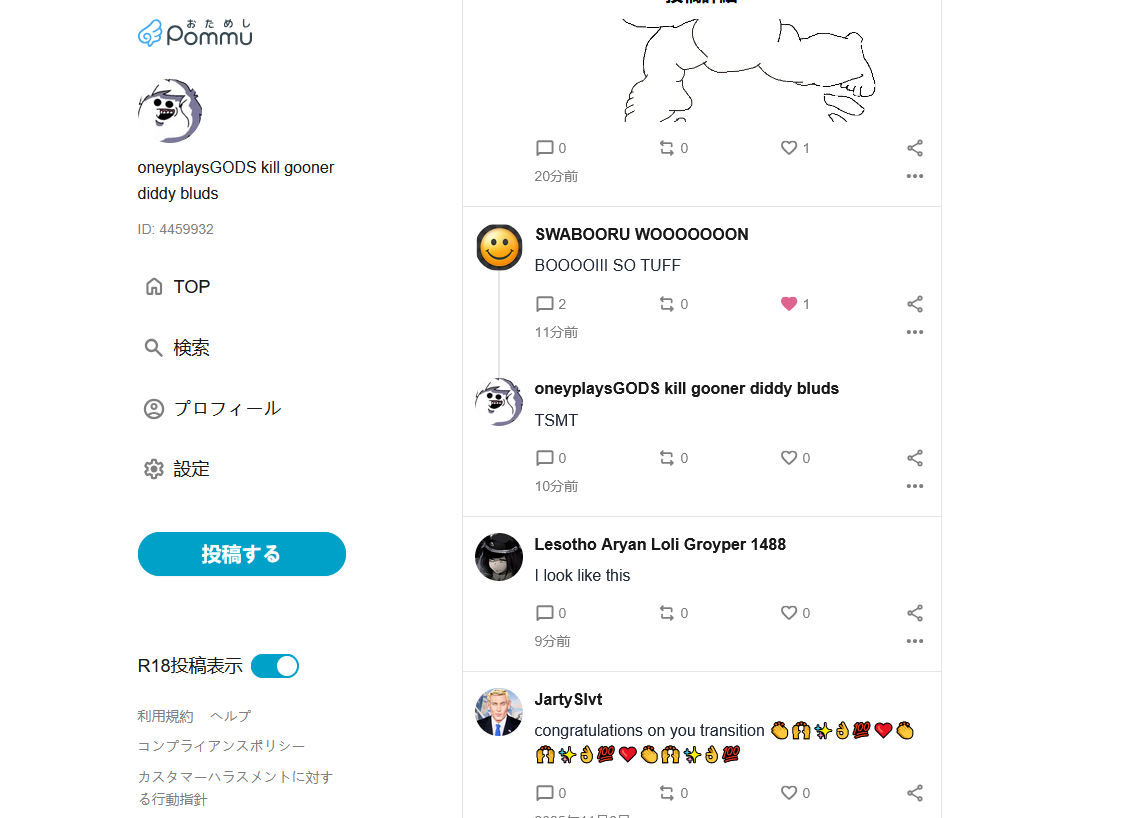
Task: Open the プロフィール profile page
Action: [212, 408]
